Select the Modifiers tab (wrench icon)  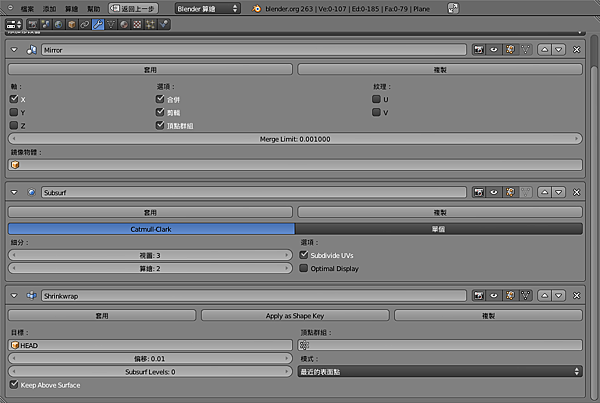98,24
